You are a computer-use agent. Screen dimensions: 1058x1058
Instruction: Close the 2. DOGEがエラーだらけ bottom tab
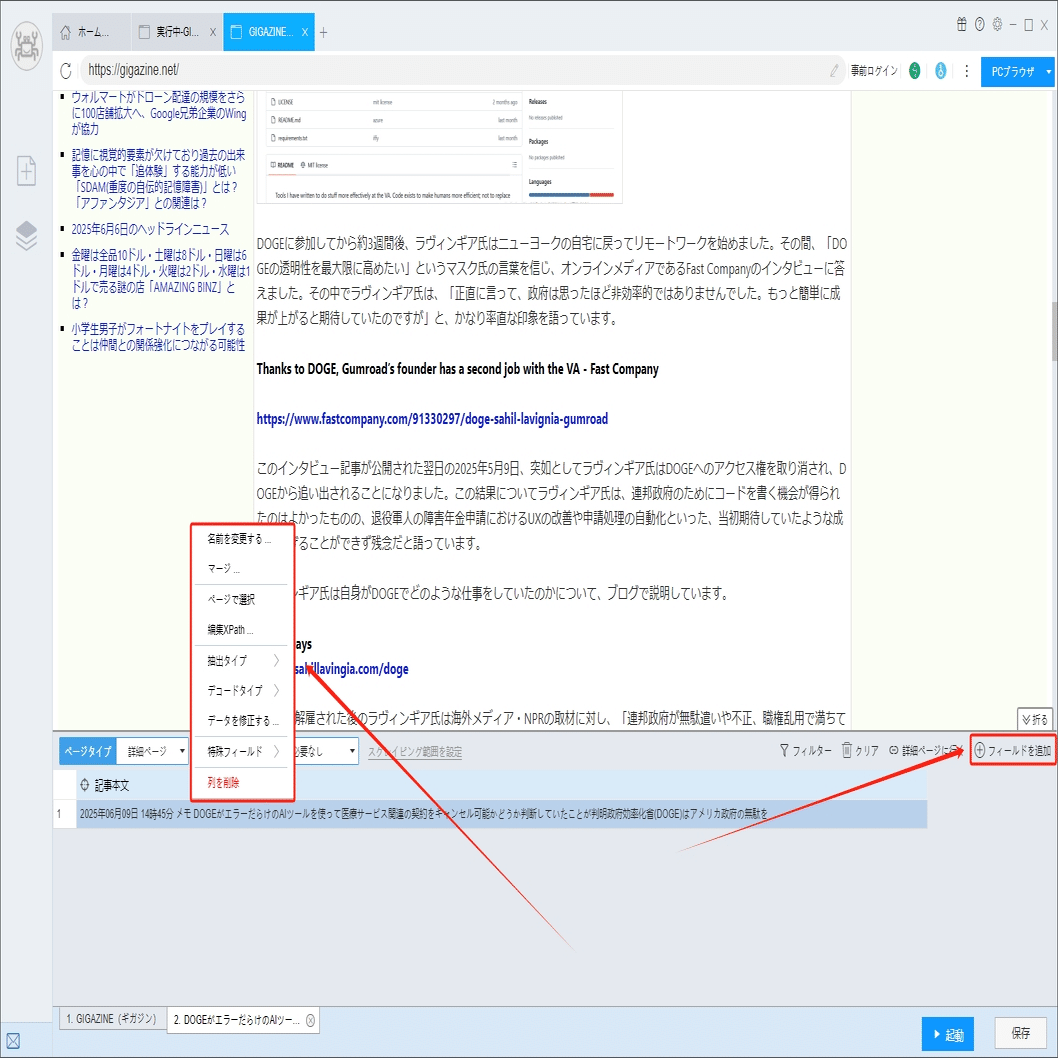310,1020
